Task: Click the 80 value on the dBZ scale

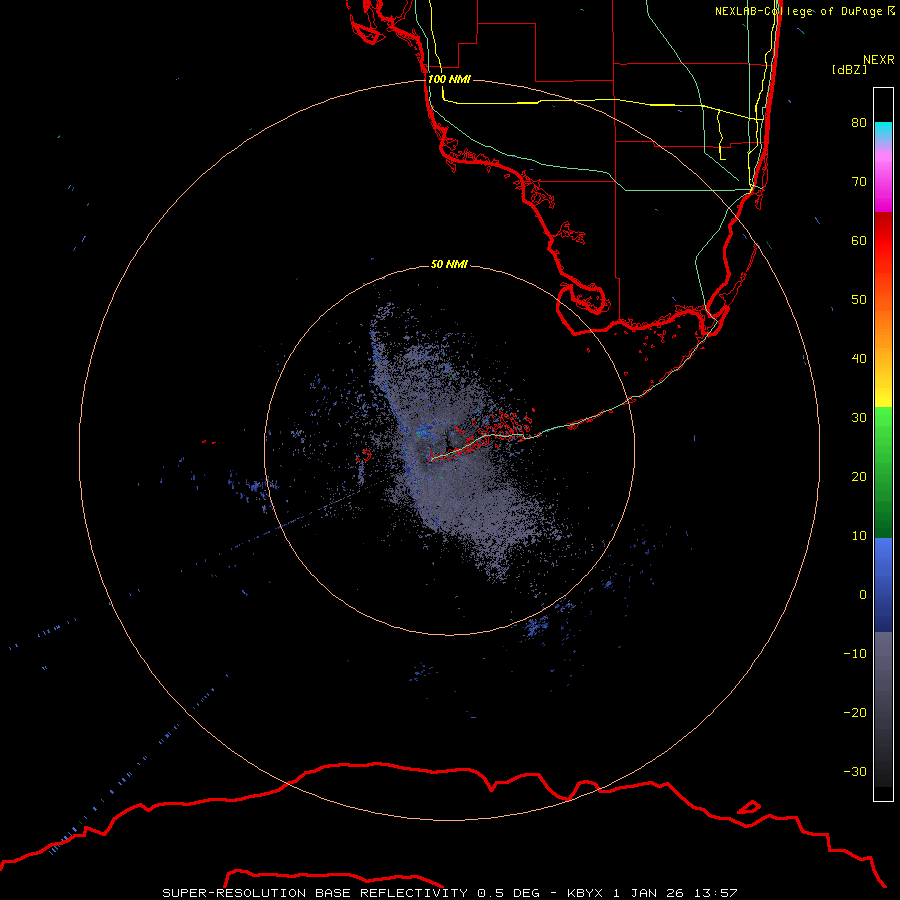Action: tap(859, 122)
